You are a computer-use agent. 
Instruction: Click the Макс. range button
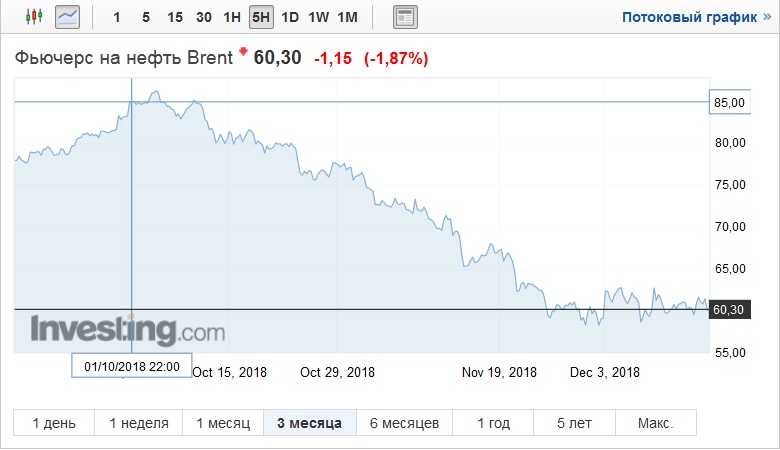(x=655, y=423)
